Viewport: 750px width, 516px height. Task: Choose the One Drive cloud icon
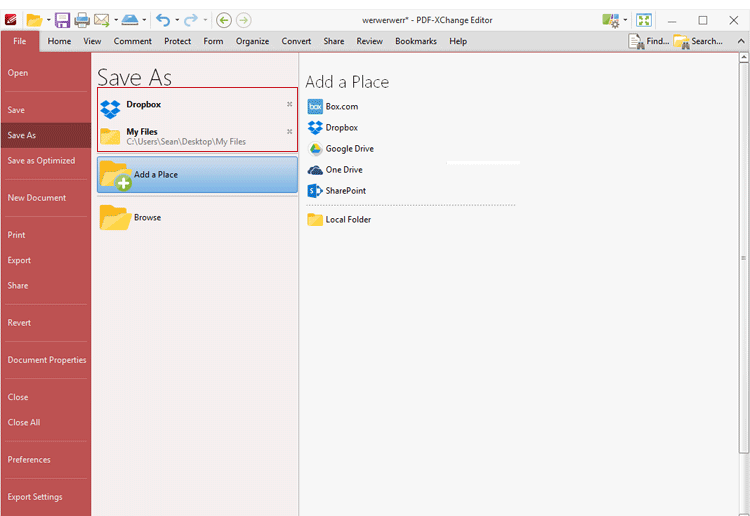click(x=315, y=170)
